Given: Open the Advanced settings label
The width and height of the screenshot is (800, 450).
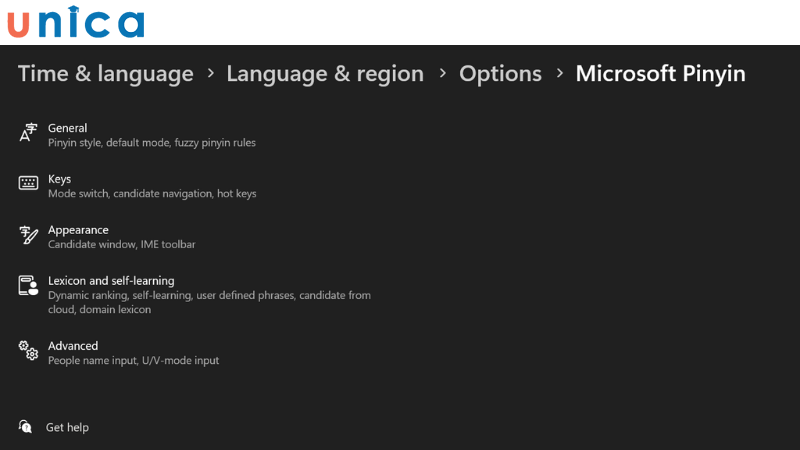Looking at the screenshot, I should [73, 346].
